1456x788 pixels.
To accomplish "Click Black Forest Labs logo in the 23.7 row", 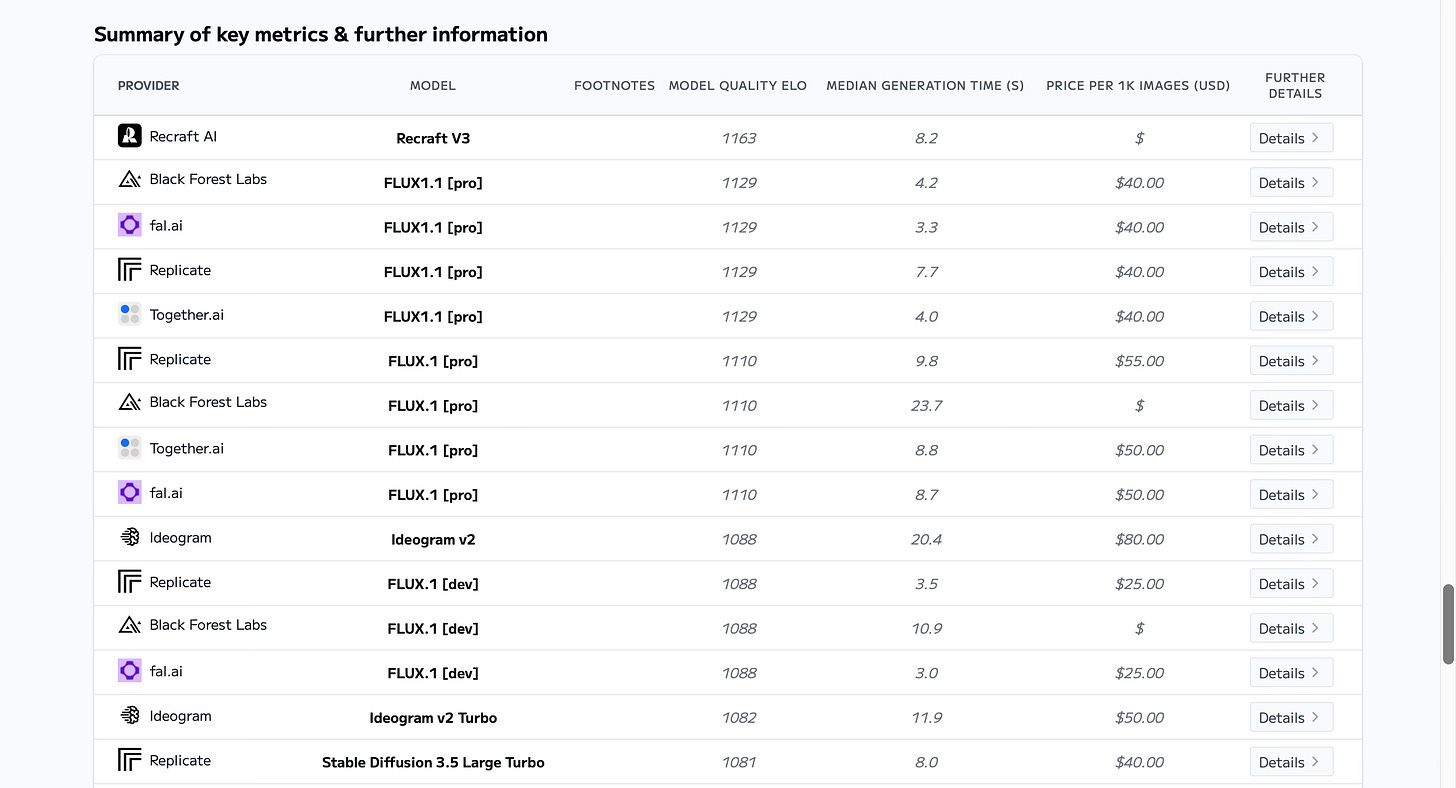I will pos(129,403).
